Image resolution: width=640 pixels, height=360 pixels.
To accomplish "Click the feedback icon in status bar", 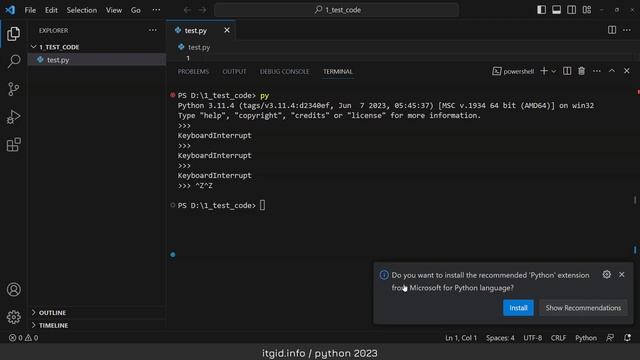I will tap(610, 338).
